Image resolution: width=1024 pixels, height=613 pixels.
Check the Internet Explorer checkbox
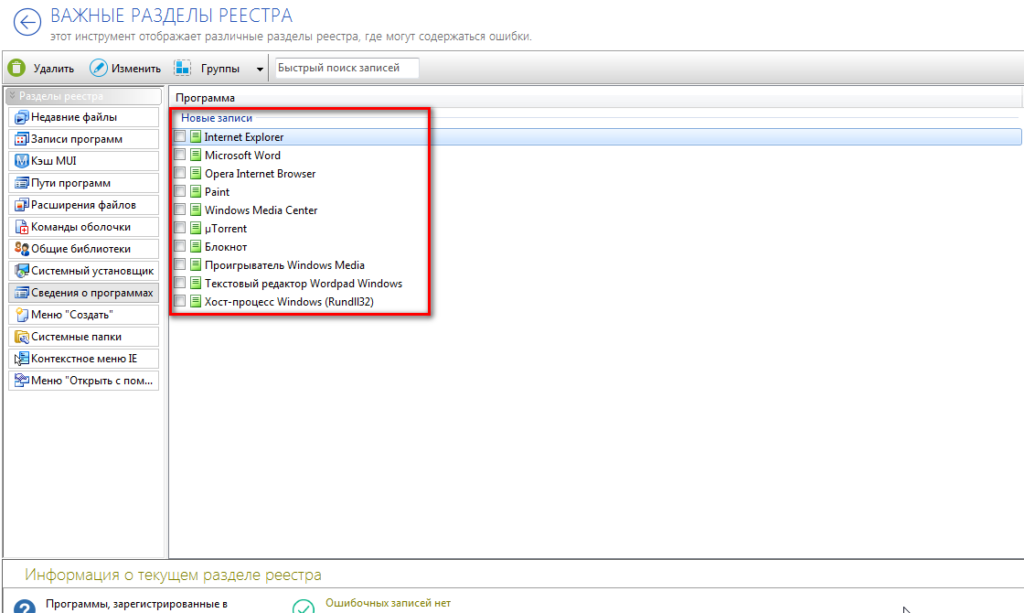pyautogui.click(x=180, y=136)
